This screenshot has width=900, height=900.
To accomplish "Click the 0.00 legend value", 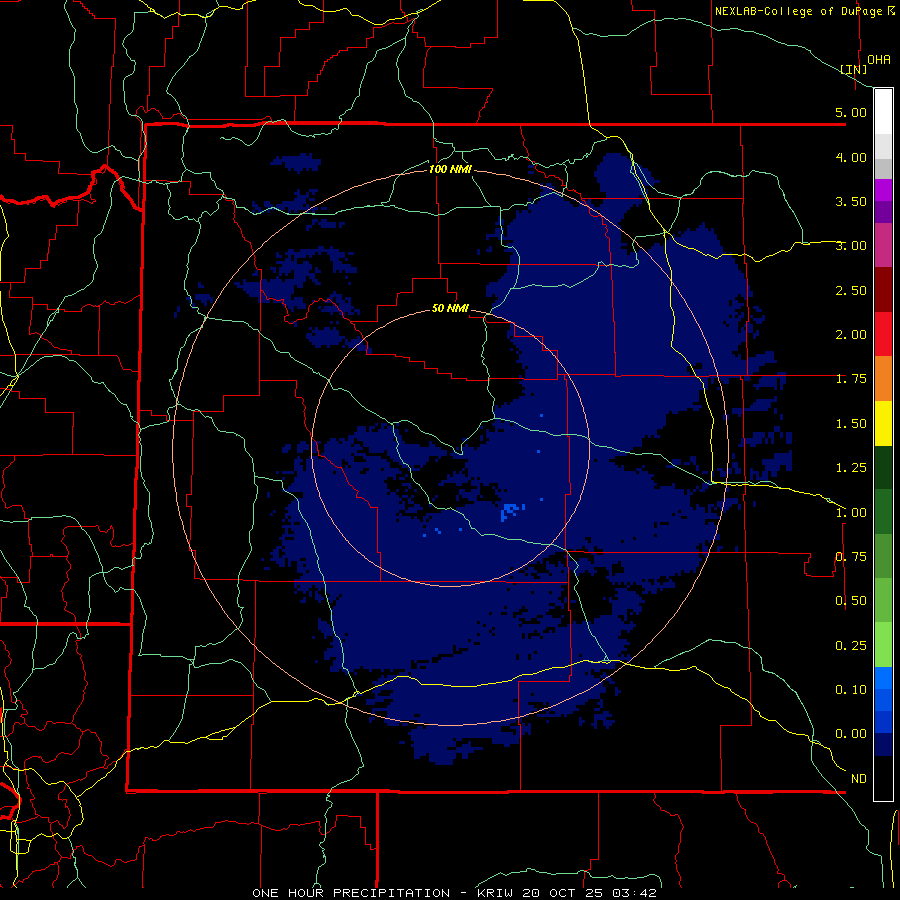I will pos(851,734).
